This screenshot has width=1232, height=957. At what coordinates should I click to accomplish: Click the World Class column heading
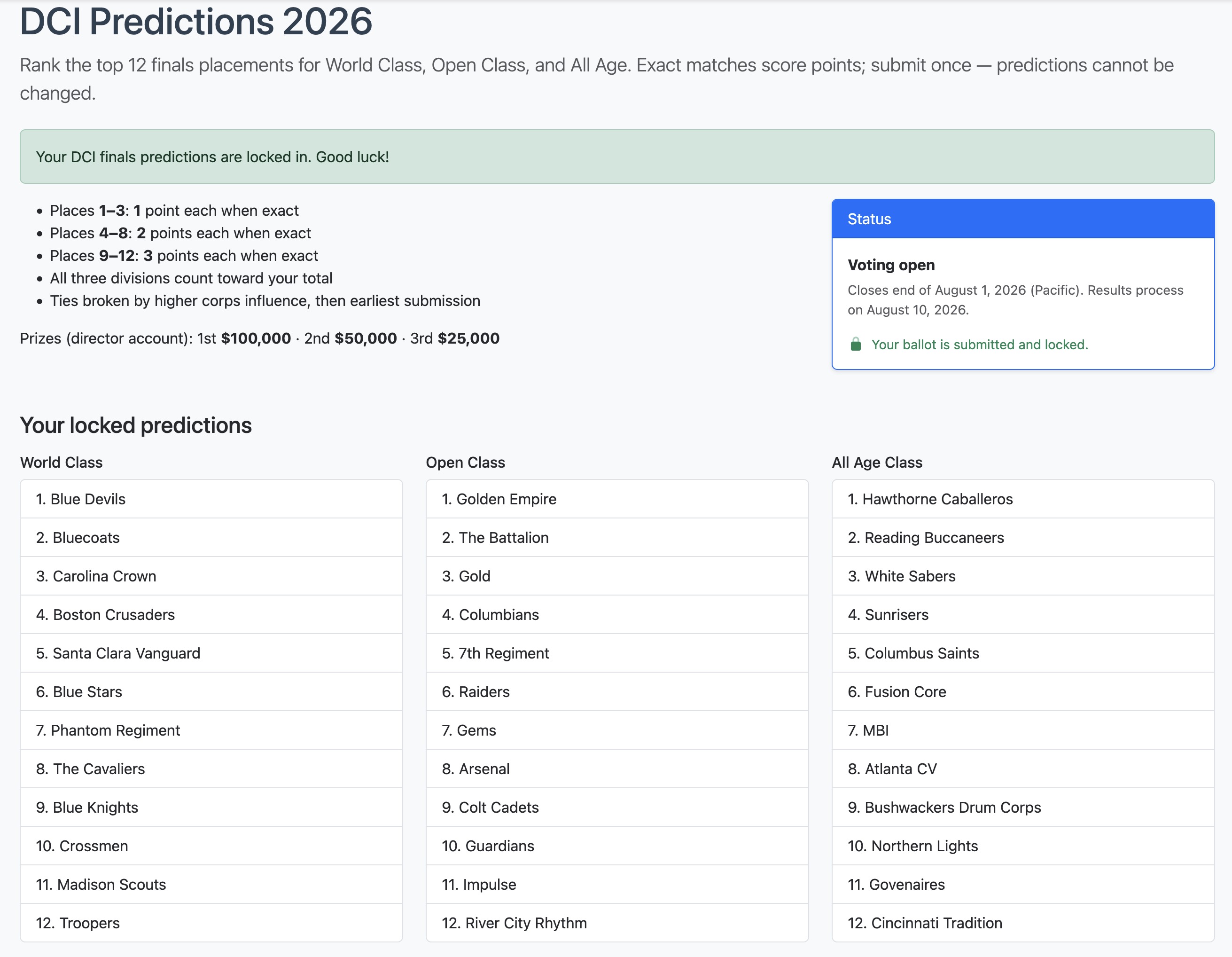pyautogui.click(x=62, y=463)
